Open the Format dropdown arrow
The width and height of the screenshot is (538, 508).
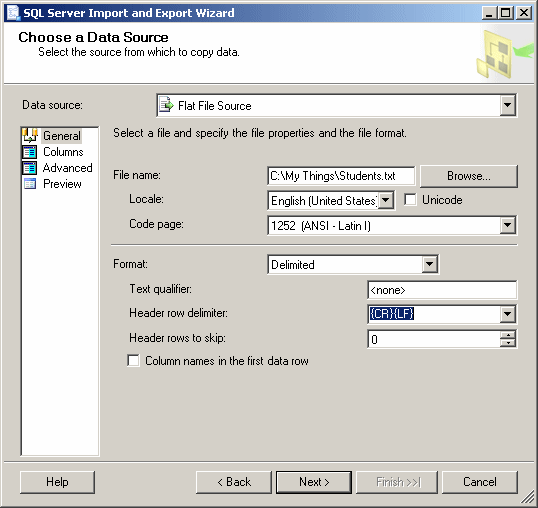point(429,264)
